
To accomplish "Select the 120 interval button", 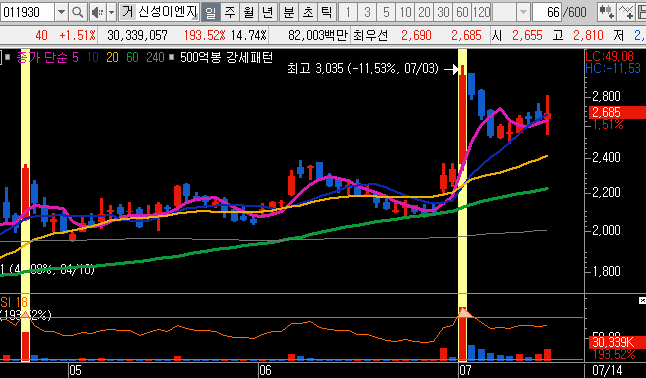I will point(481,12).
